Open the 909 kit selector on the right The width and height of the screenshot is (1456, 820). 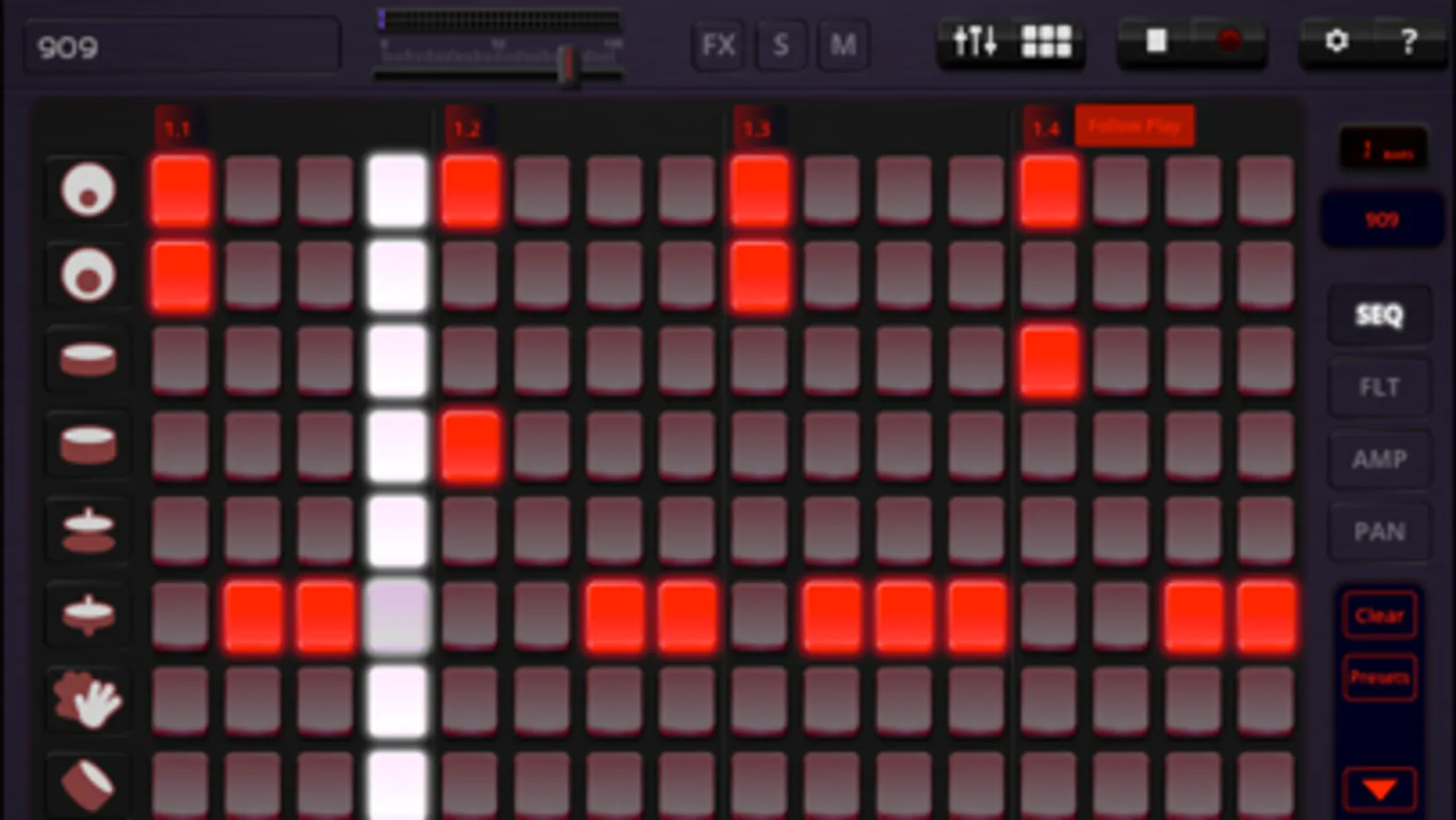(1381, 220)
